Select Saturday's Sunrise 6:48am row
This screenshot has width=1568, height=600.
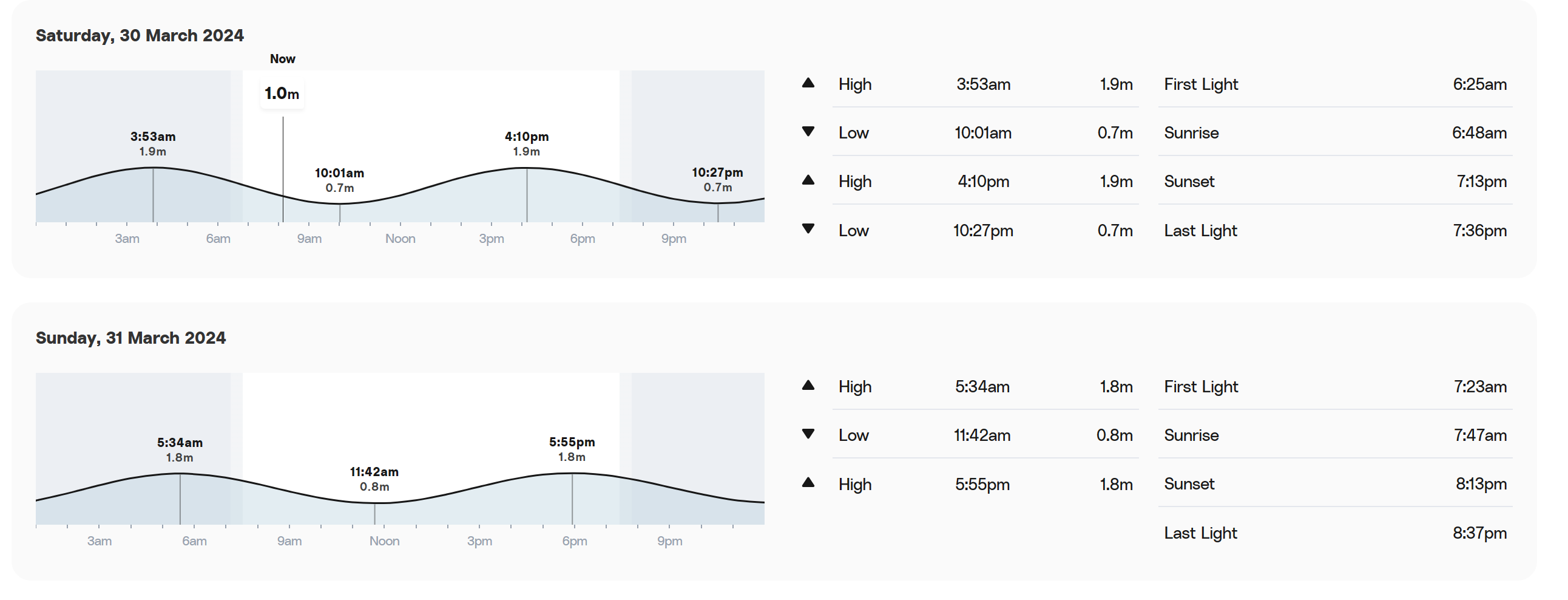[x=1335, y=133]
